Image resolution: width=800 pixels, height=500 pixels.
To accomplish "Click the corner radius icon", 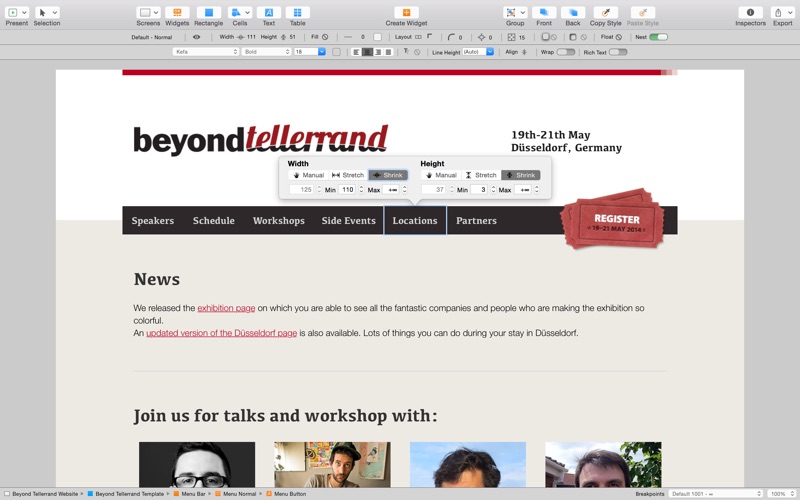I will click(451, 37).
